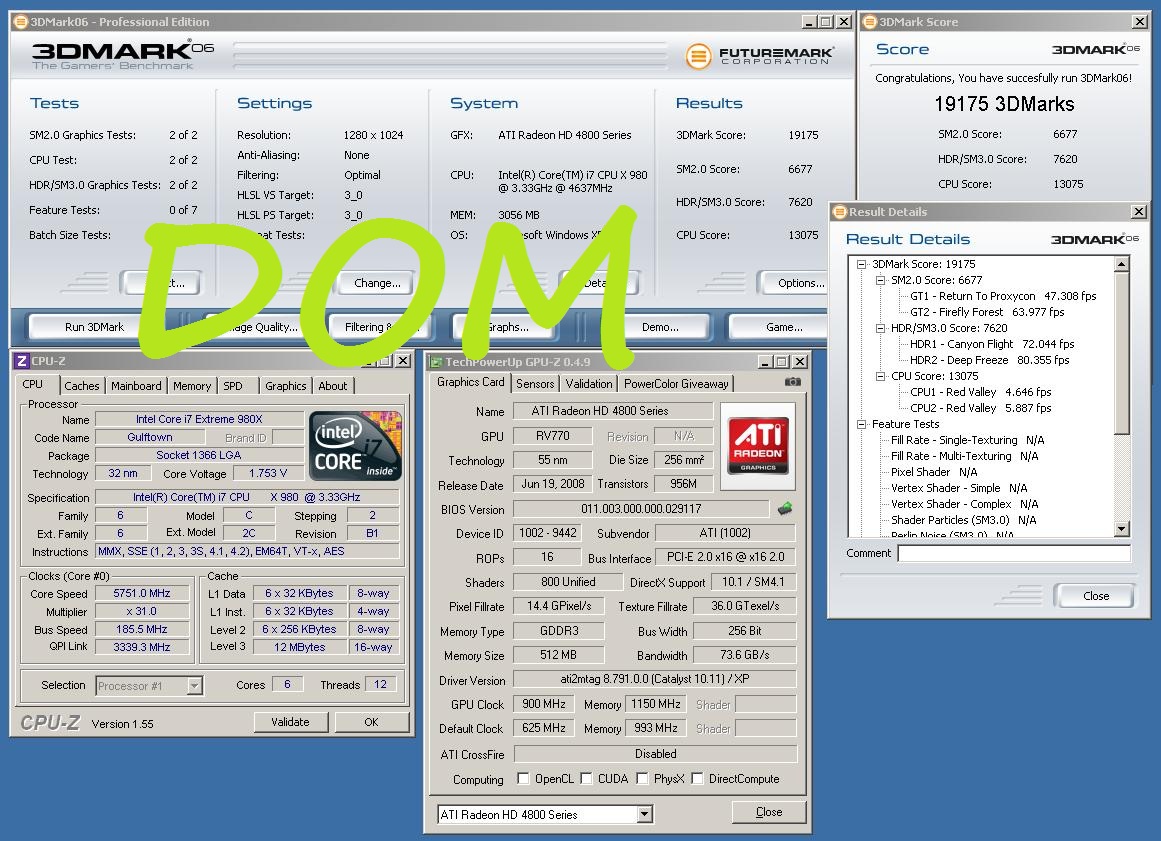Image resolution: width=1161 pixels, height=841 pixels.
Task: Toggle the CUDA computing checkbox
Action: pos(587,779)
